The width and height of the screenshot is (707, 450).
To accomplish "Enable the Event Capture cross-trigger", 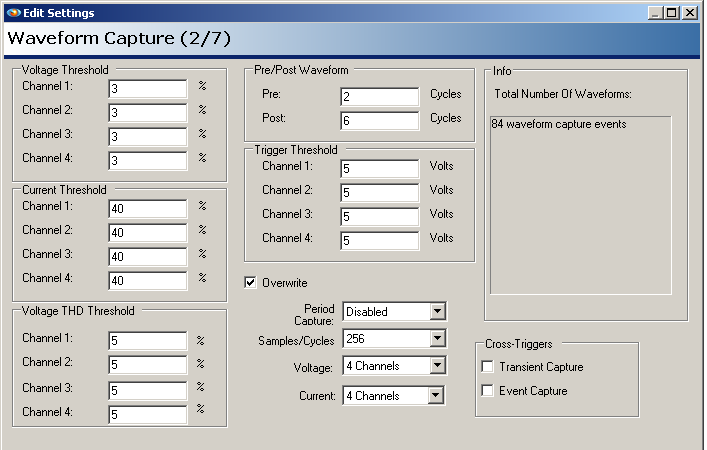I will pos(487,390).
